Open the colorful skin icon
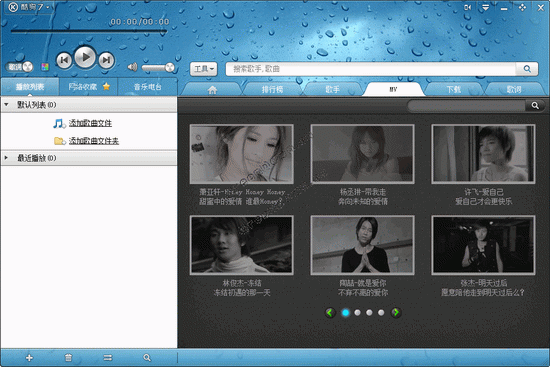Screen dimensions: 550x367 [x=45, y=67]
